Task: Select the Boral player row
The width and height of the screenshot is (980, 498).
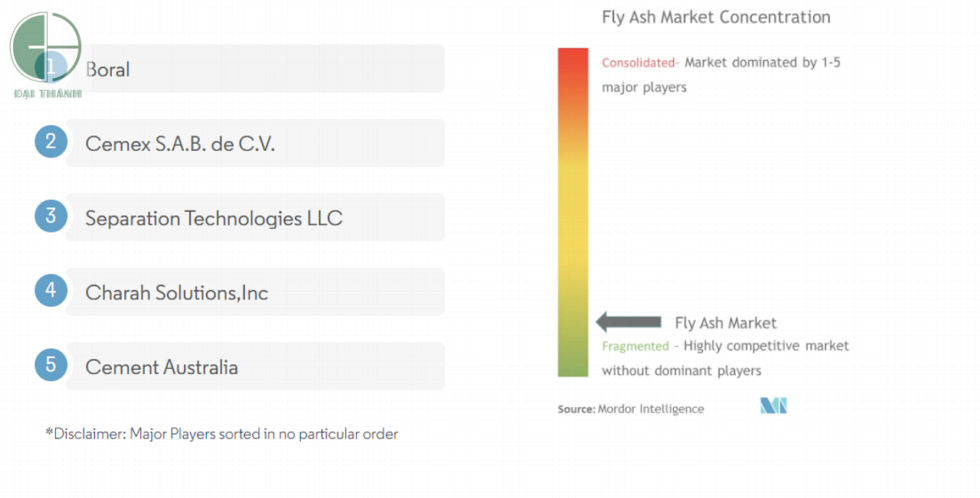Action: click(x=255, y=70)
